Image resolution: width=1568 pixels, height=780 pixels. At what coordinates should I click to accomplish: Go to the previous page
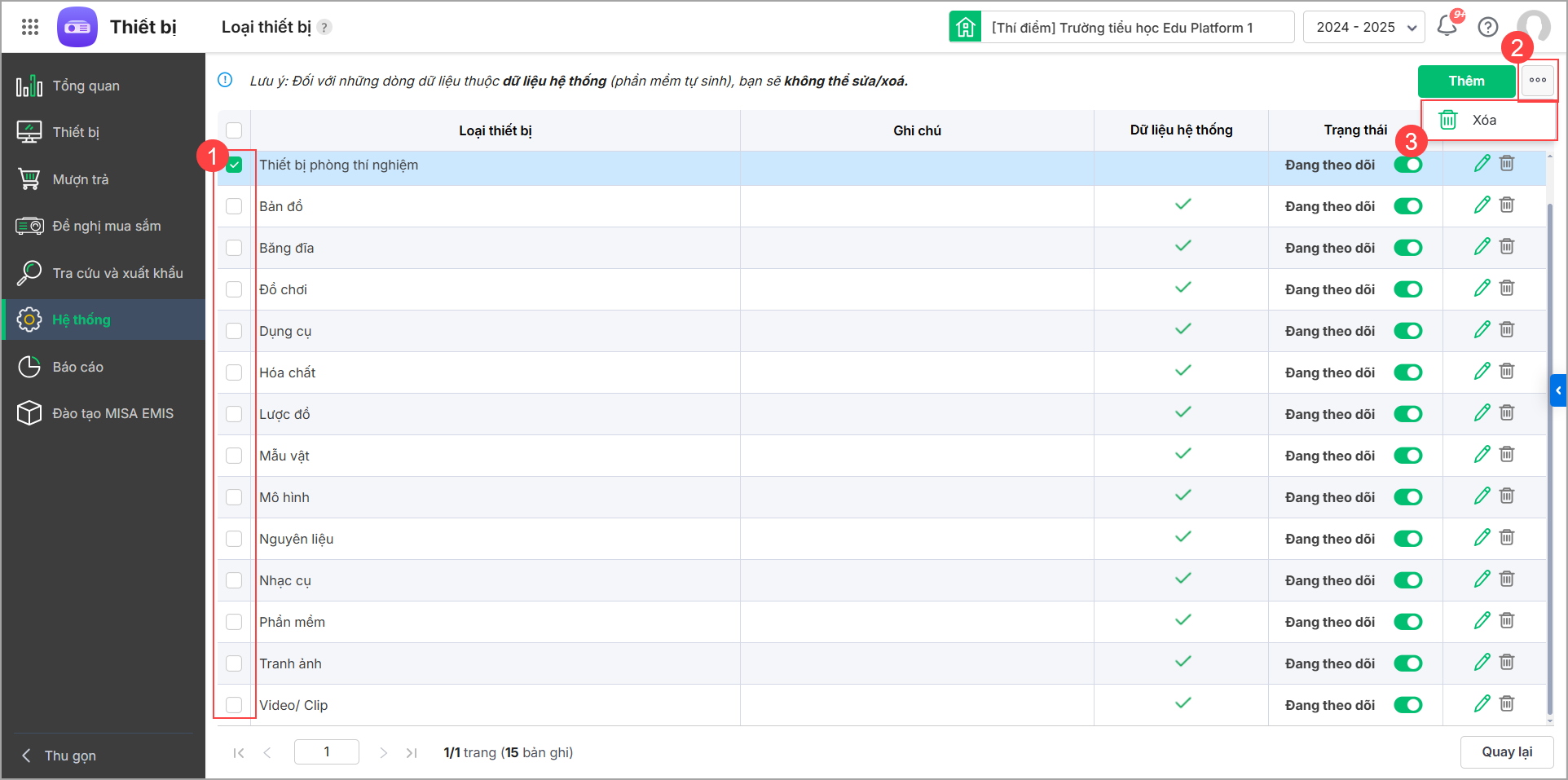click(x=267, y=752)
